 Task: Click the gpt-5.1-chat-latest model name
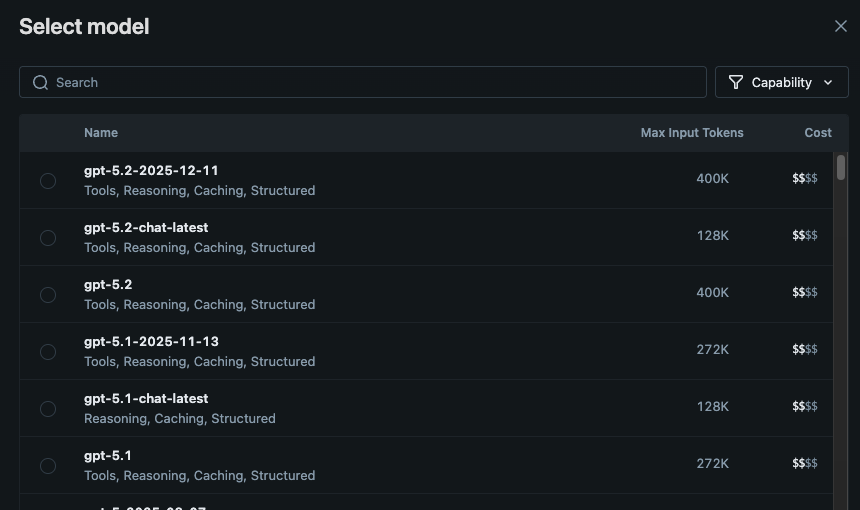[x=146, y=399]
